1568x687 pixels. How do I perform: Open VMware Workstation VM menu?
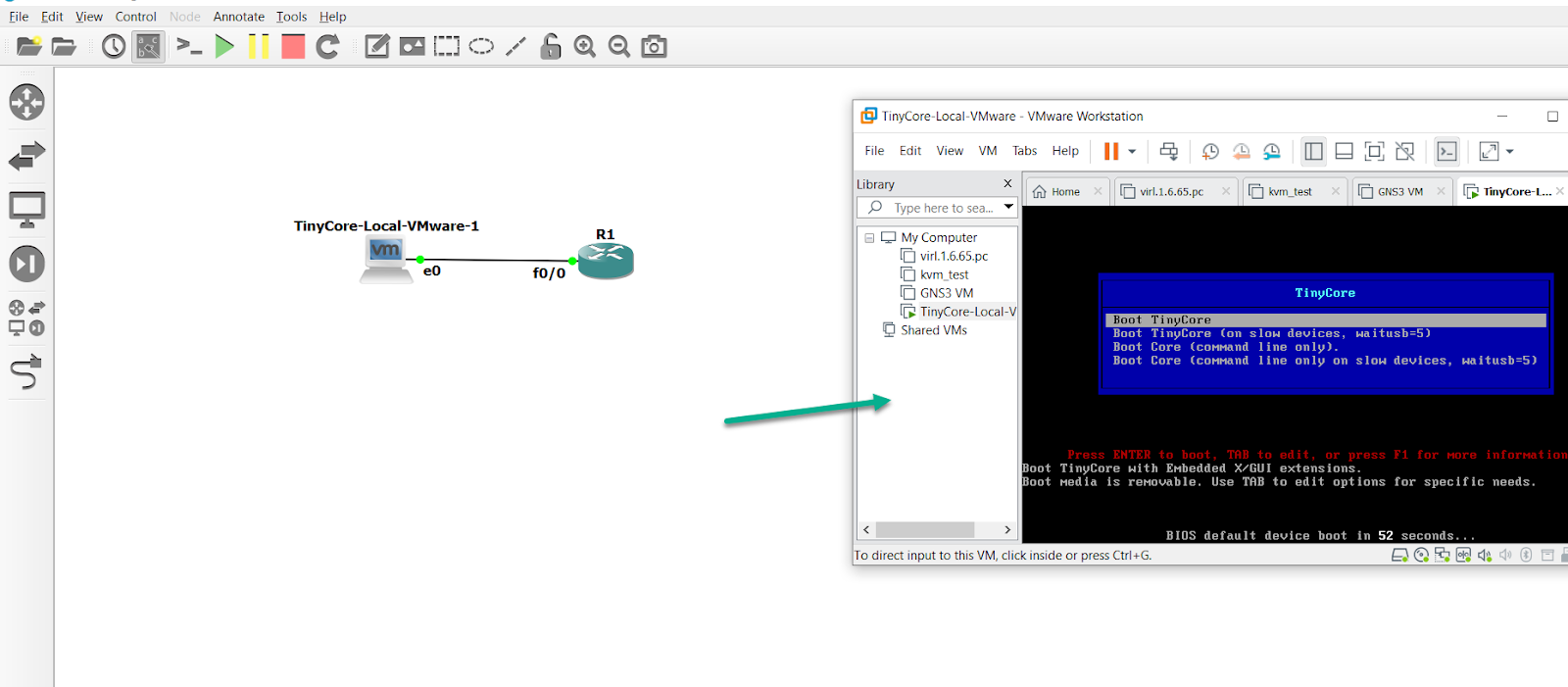988,151
